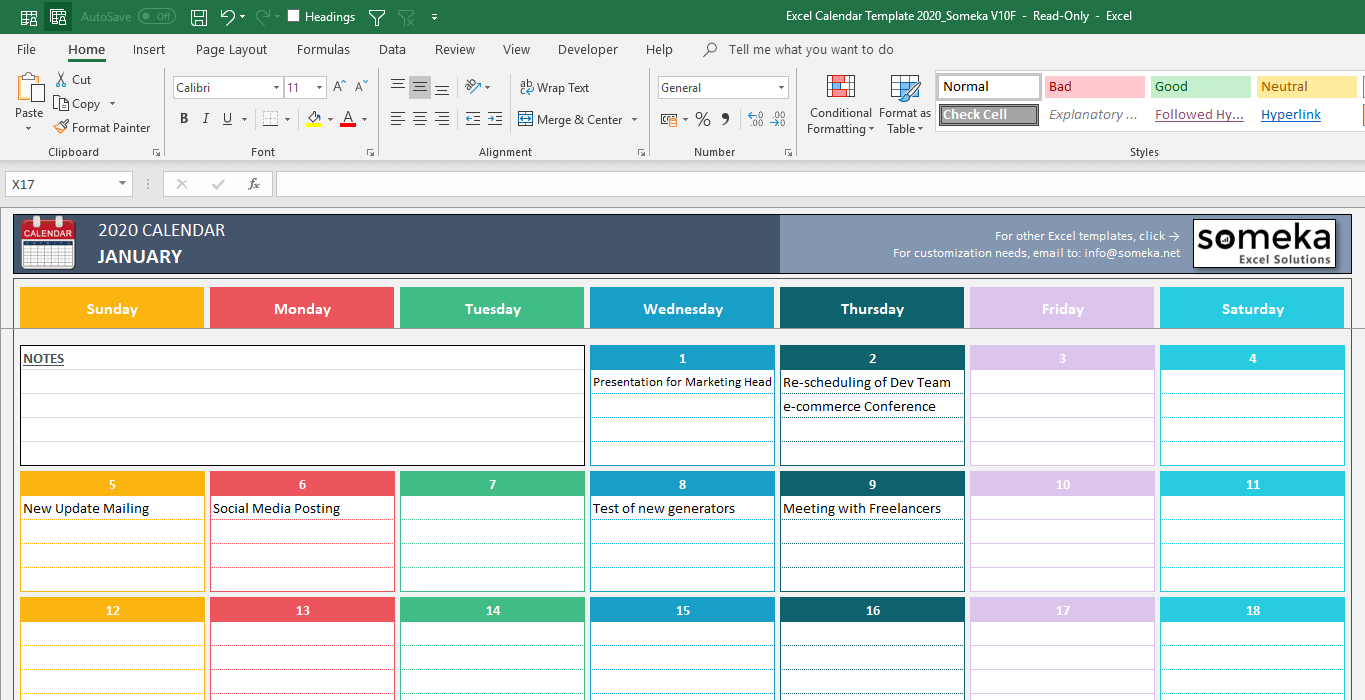1365x700 pixels.
Task: Apply the Neutral cell style
Action: (x=1306, y=87)
